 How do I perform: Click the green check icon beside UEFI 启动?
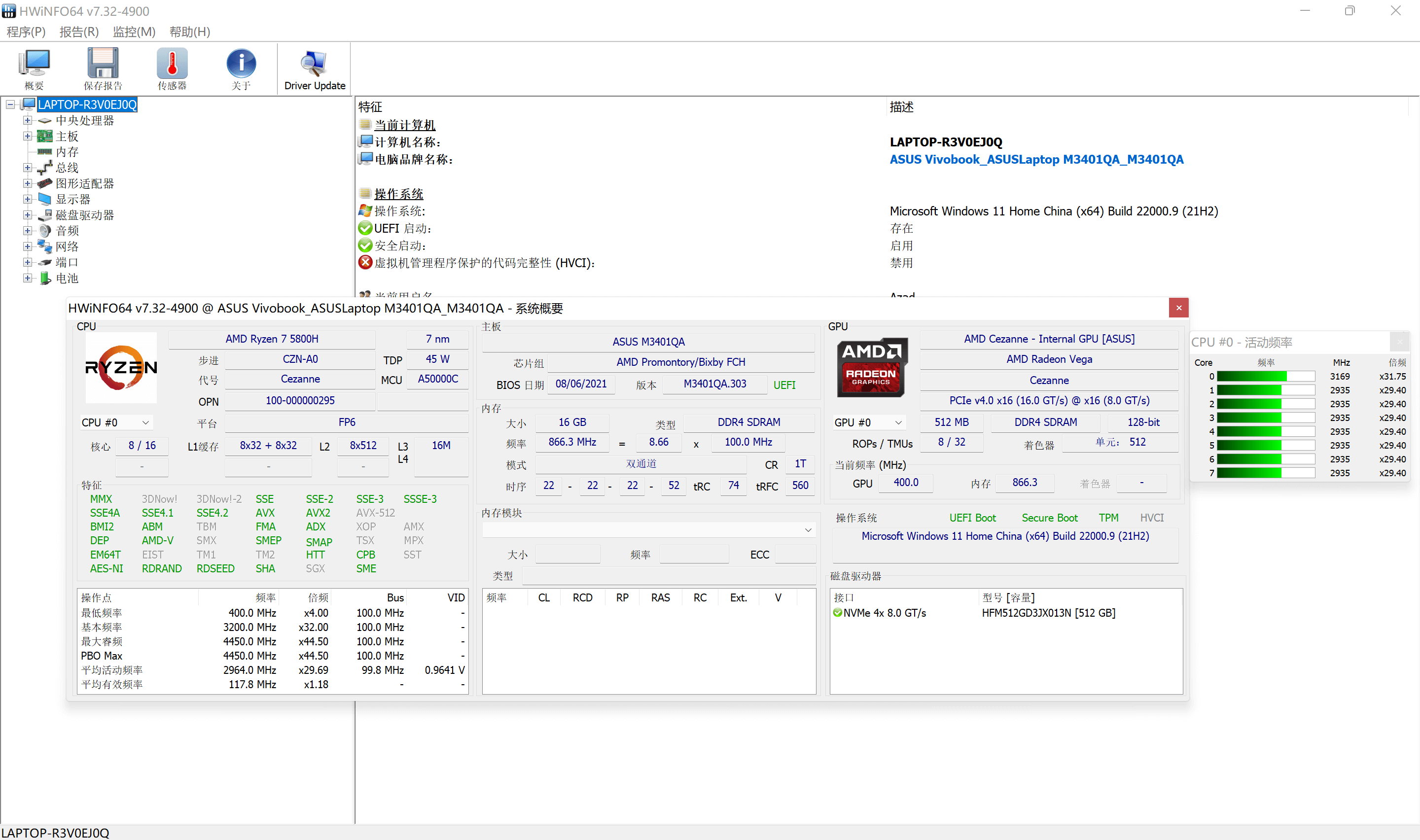365,228
